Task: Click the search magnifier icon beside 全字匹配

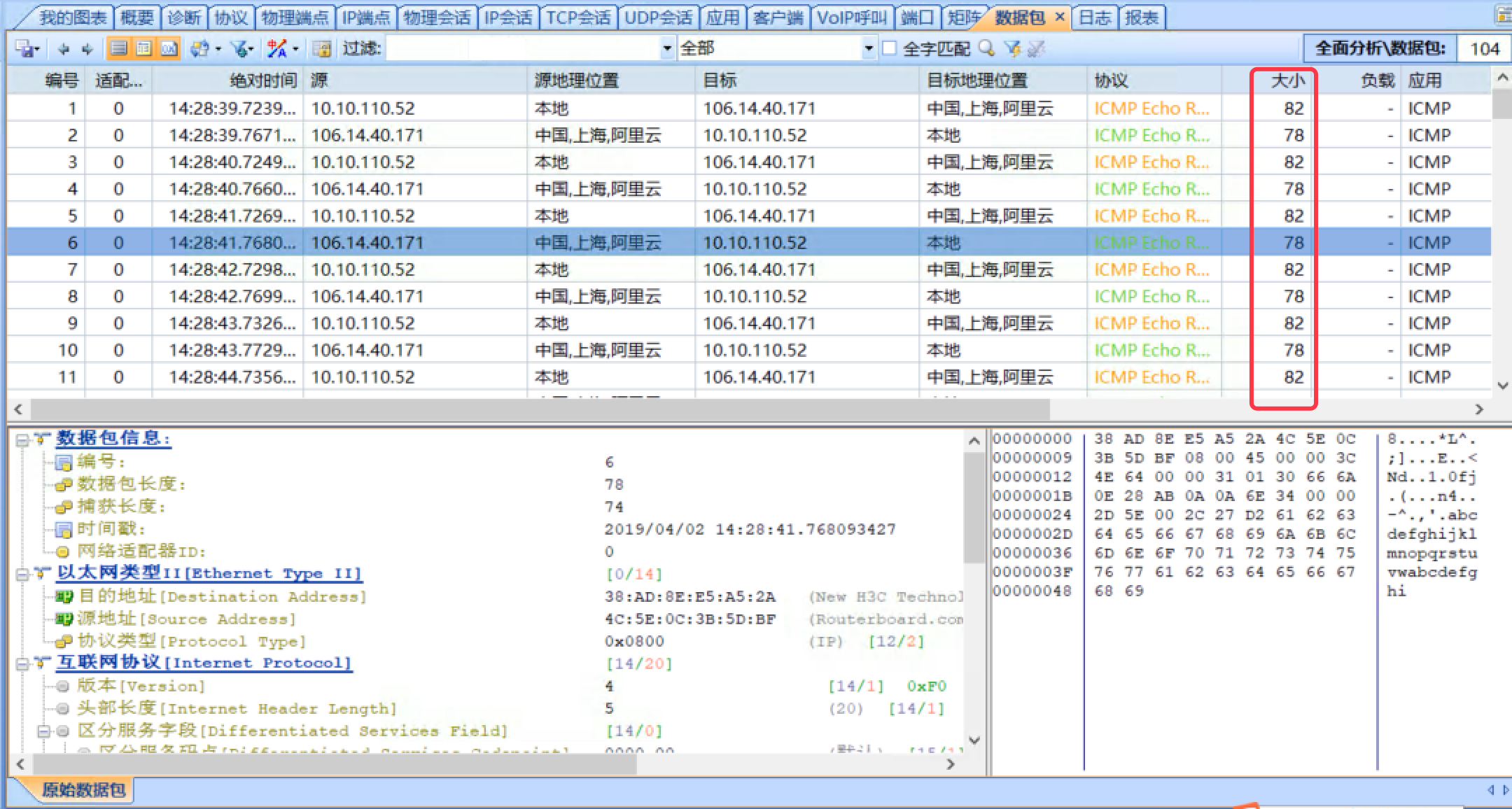Action: tap(986, 48)
